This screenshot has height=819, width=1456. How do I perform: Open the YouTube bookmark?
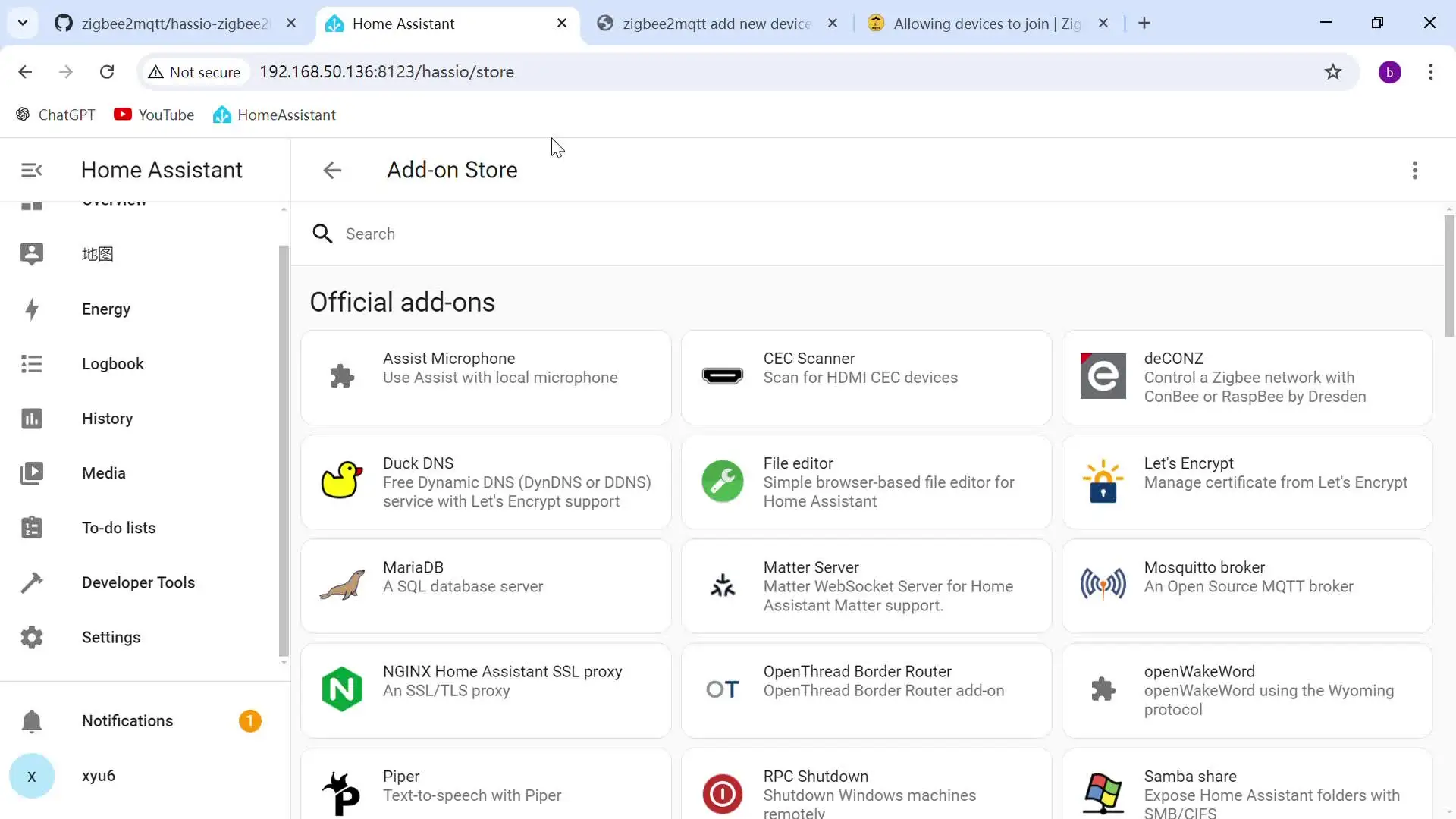click(154, 115)
